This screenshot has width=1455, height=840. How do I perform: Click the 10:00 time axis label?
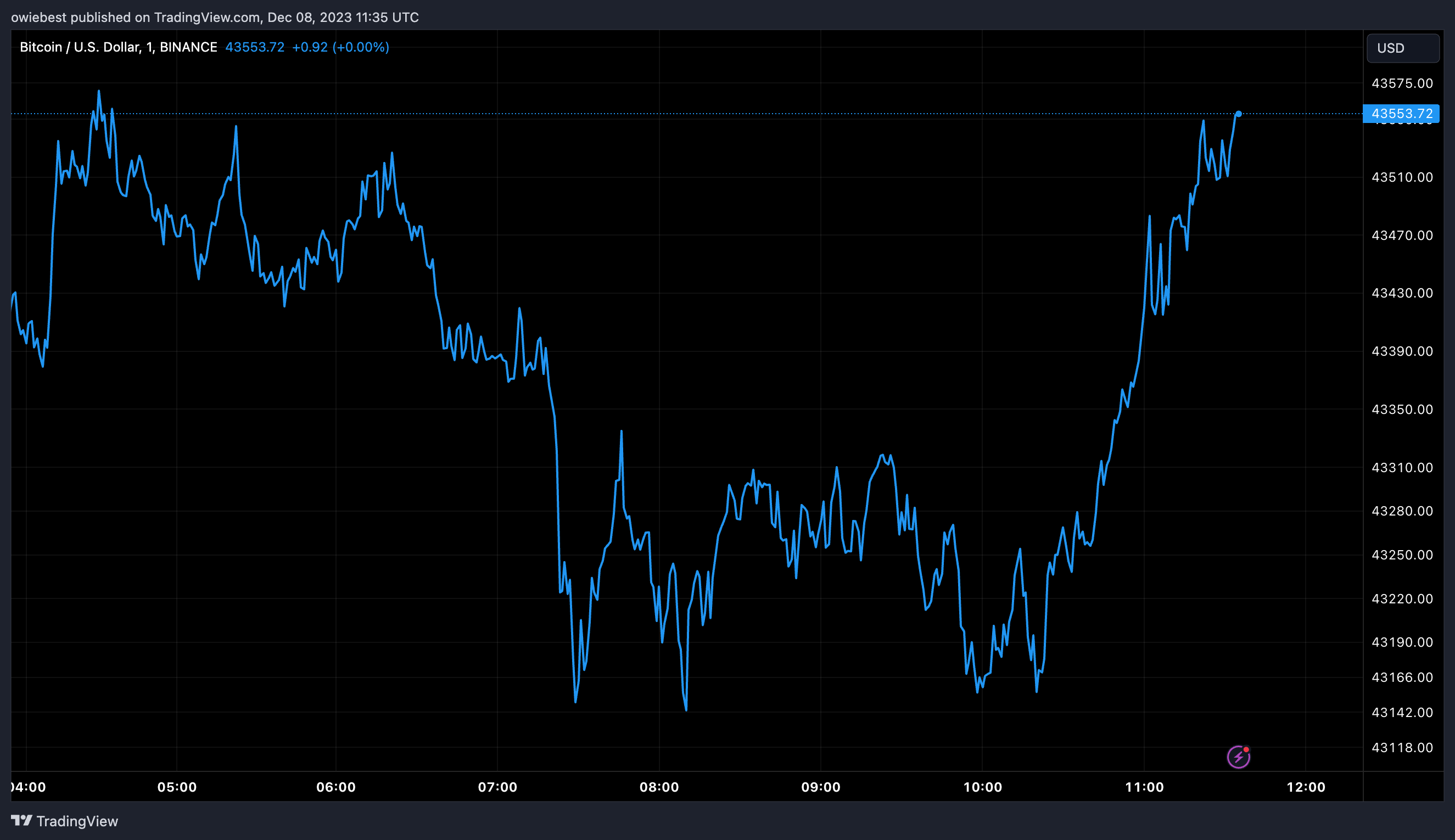point(982,787)
